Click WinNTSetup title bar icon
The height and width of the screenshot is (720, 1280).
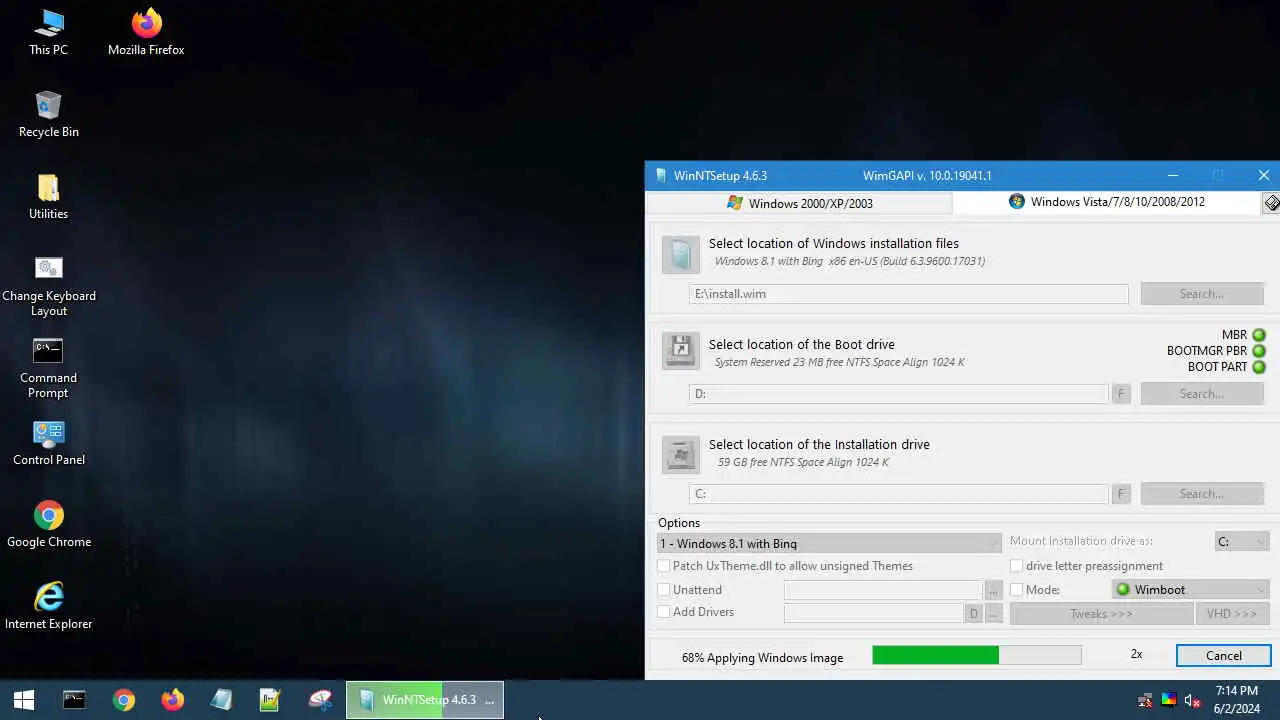click(661, 175)
